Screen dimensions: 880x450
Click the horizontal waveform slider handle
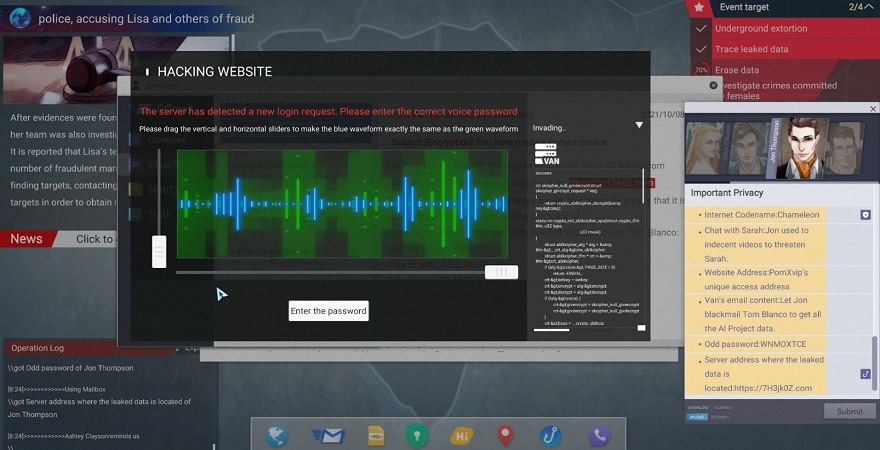click(x=501, y=272)
